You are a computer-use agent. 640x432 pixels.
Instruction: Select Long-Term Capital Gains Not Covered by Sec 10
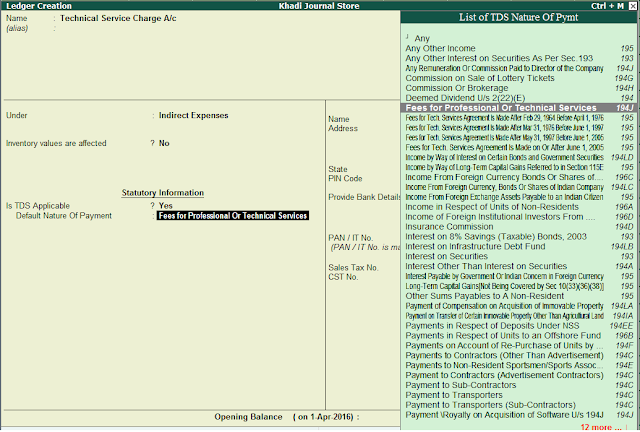pyautogui.click(x=519, y=286)
